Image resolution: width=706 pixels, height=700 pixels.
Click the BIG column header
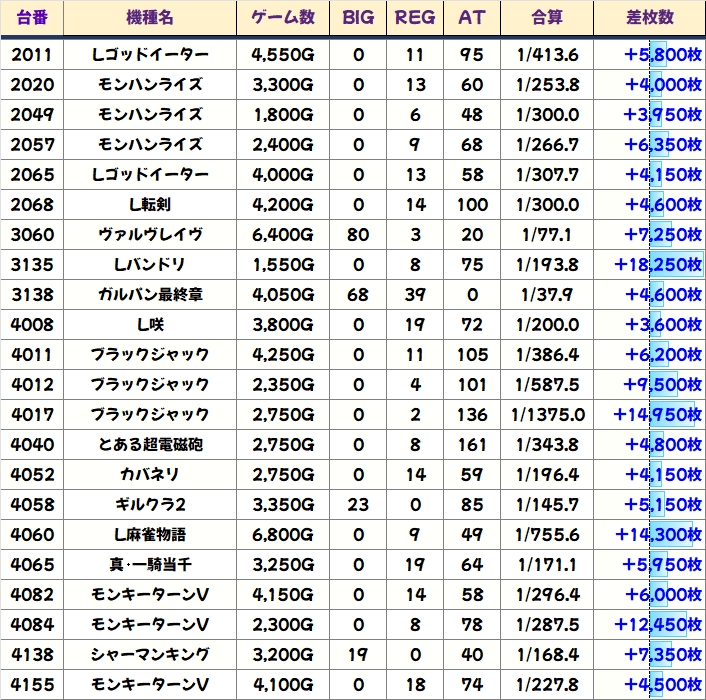click(358, 18)
